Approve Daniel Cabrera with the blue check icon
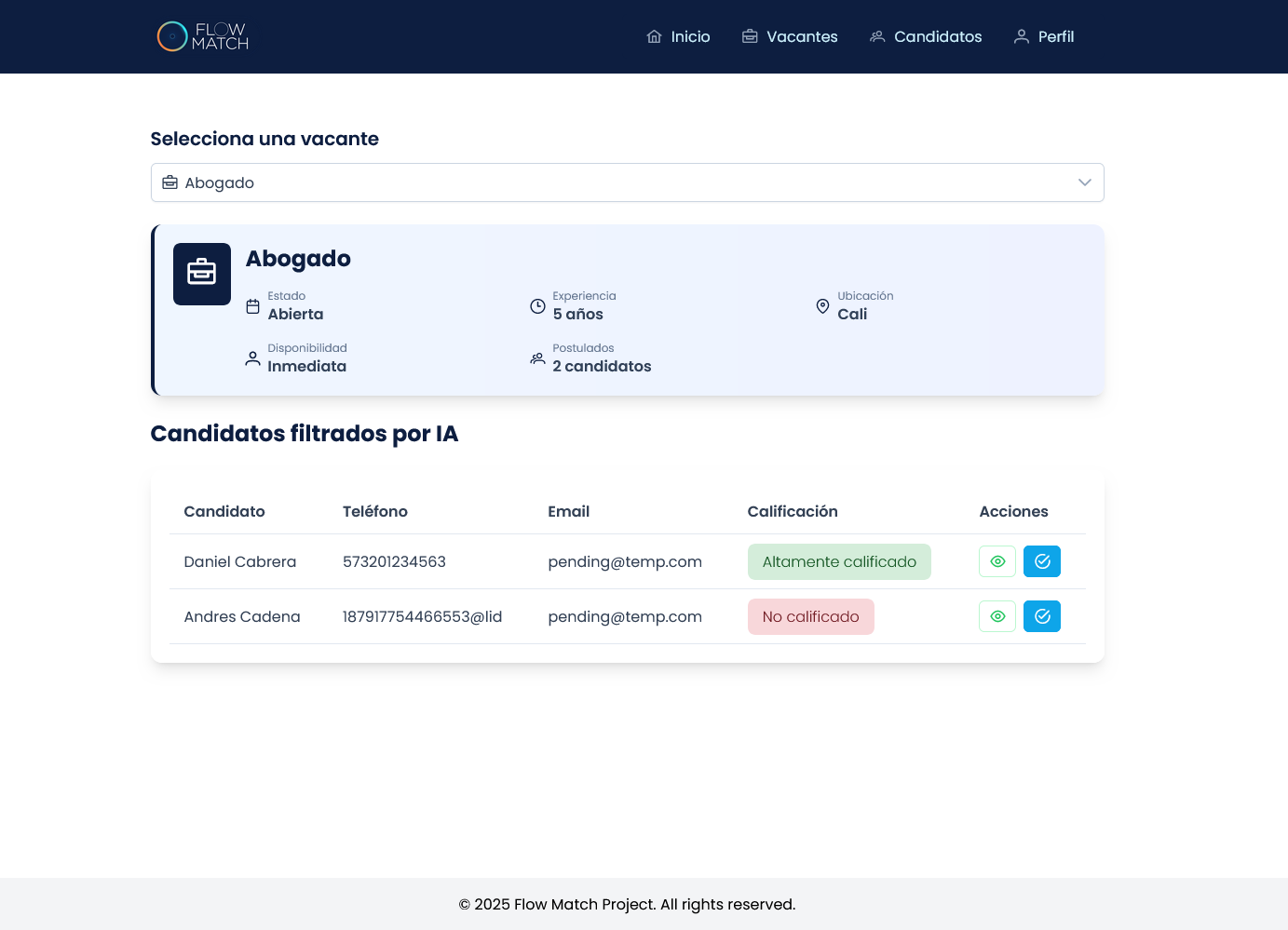Viewport: 1288px width, 930px height. pyautogui.click(x=1042, y=561)
